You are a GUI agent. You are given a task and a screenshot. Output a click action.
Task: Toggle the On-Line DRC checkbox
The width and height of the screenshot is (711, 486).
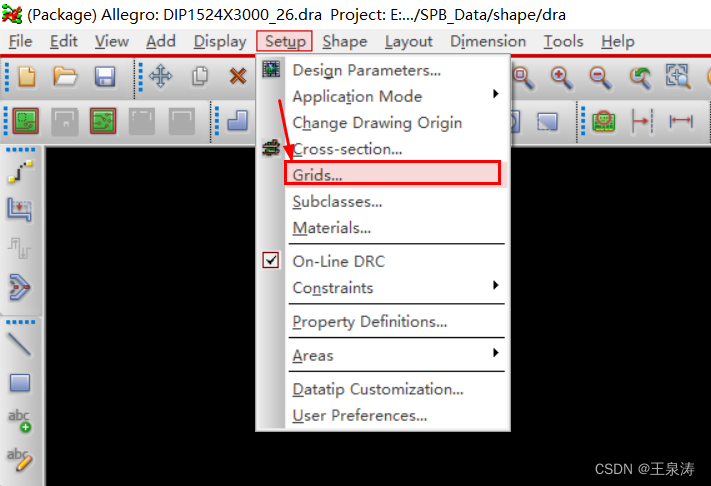point(271,261)
